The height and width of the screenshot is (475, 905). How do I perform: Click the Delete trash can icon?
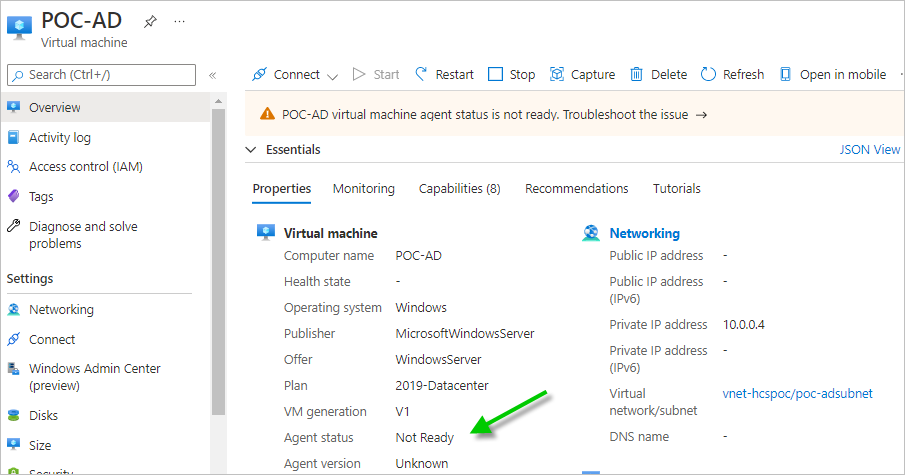pyautogui.click(x=636, y=74)
